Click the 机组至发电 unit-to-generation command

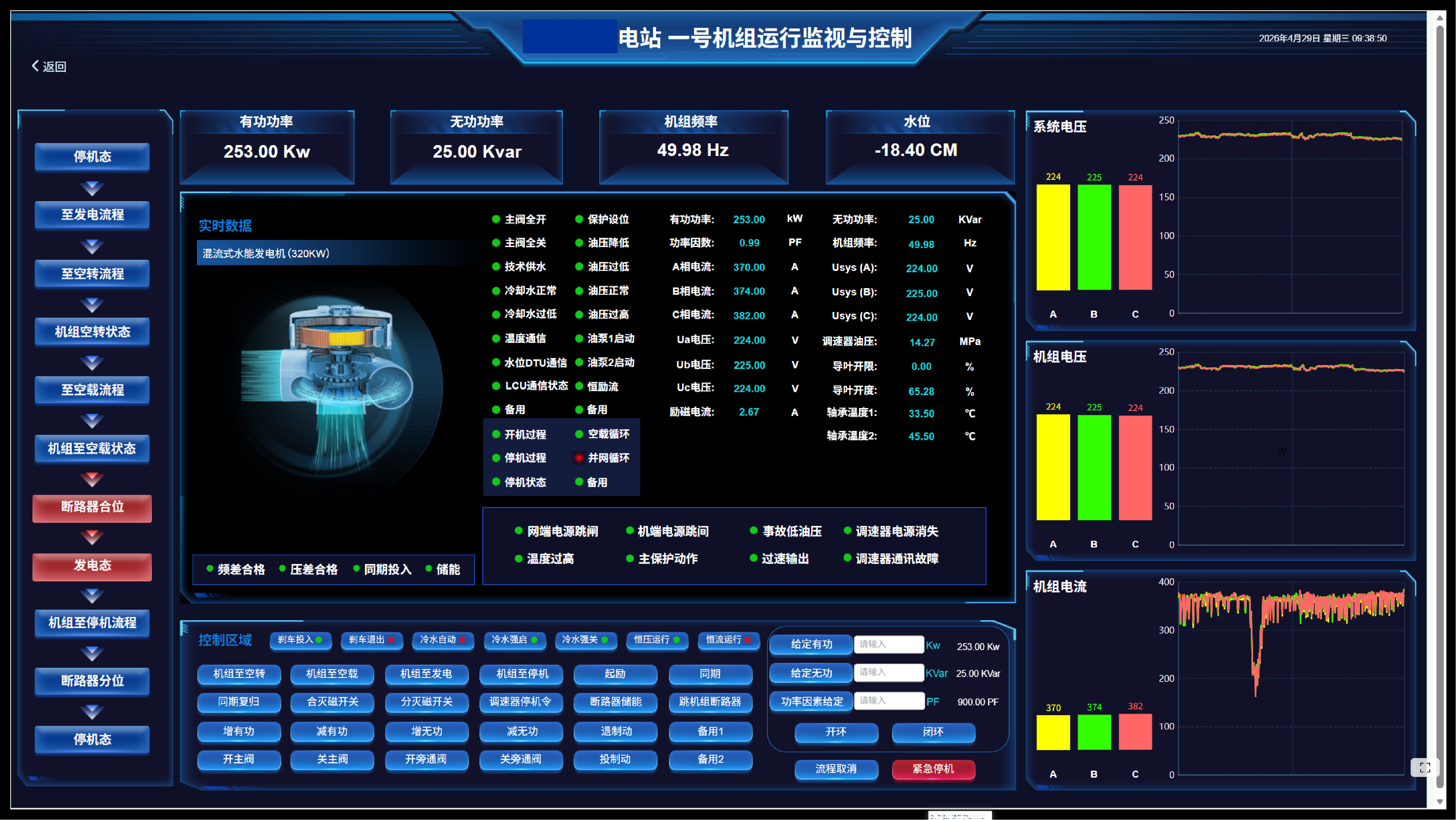(x=427, y=674)
